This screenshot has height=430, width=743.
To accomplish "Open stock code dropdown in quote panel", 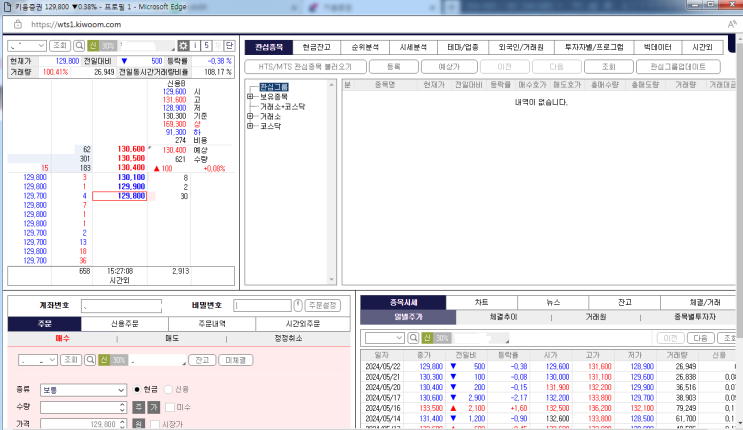I will click(x=27, y=46).
